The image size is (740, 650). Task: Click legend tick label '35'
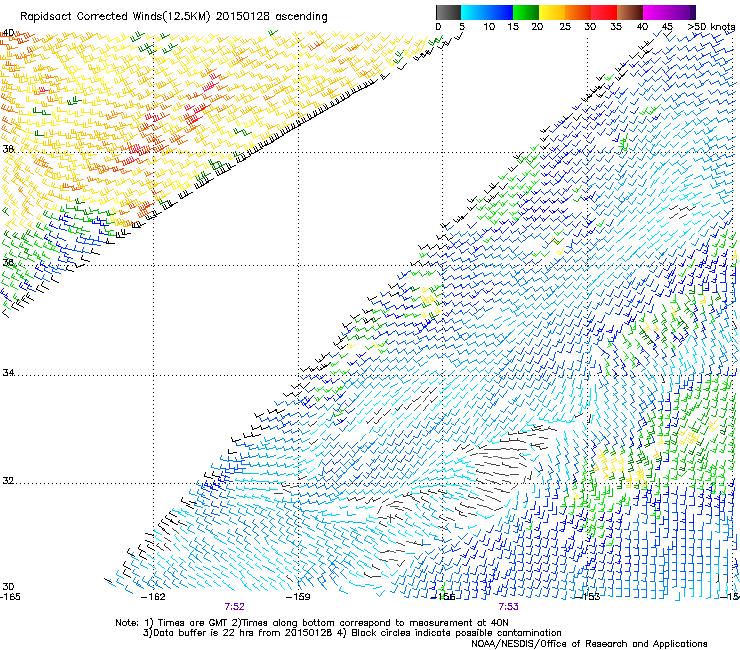616,27
